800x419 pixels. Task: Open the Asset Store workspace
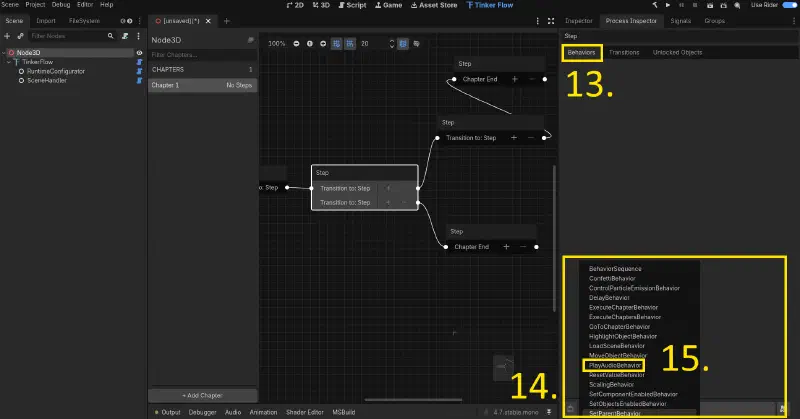click(x=434, y=5)
